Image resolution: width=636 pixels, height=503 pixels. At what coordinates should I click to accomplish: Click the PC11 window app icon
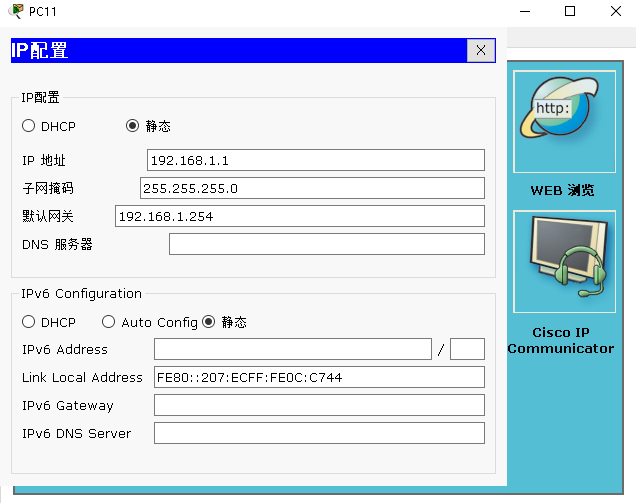click(x=16, y=11)
